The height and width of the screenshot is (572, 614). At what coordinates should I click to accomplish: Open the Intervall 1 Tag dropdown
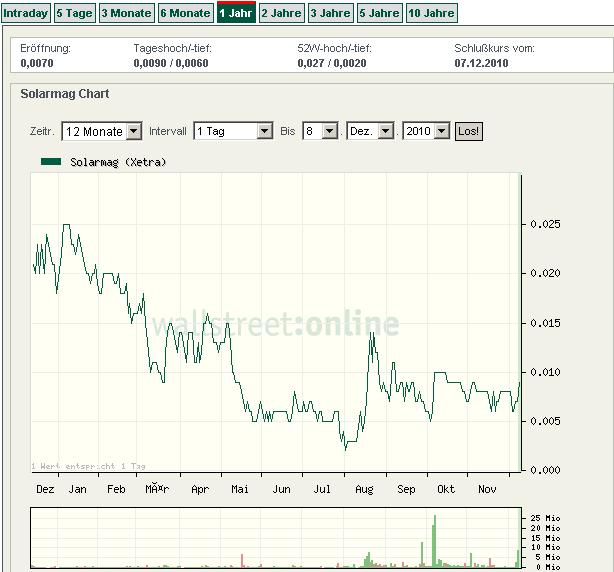233,131
